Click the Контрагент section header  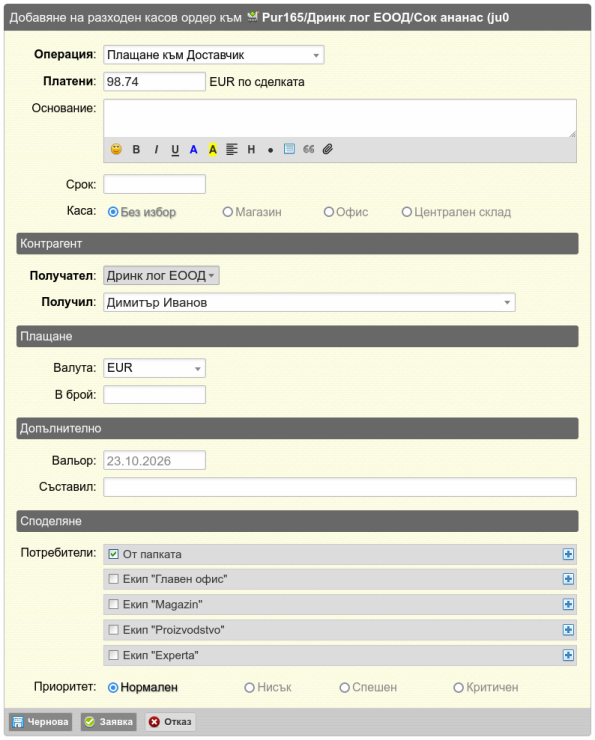(x=297, y=244)
